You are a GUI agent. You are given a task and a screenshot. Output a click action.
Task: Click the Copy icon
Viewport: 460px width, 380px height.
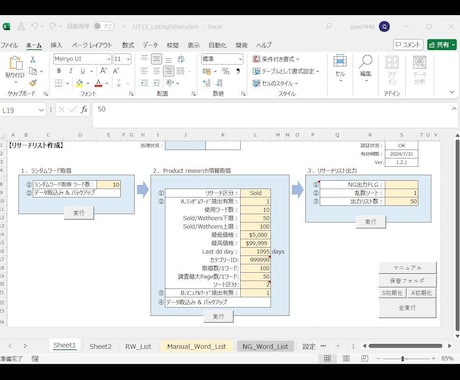click(x=33, y=71)
